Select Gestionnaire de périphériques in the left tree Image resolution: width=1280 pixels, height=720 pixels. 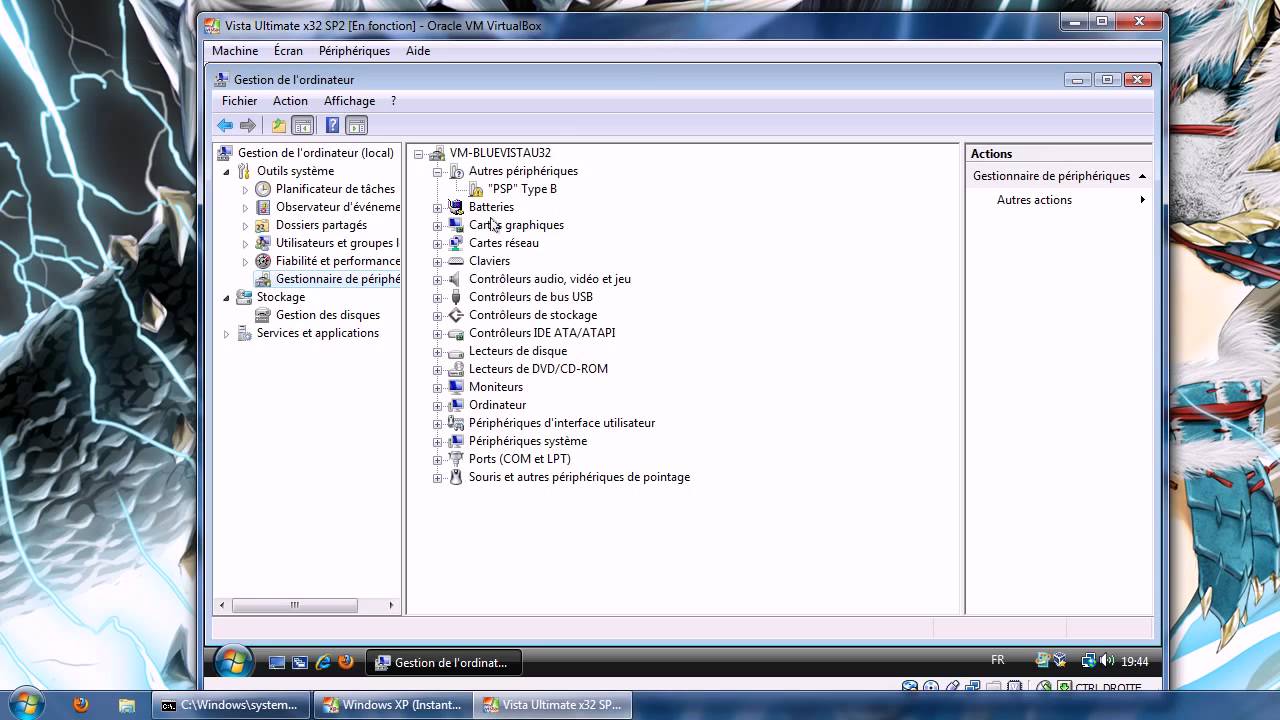338,279
